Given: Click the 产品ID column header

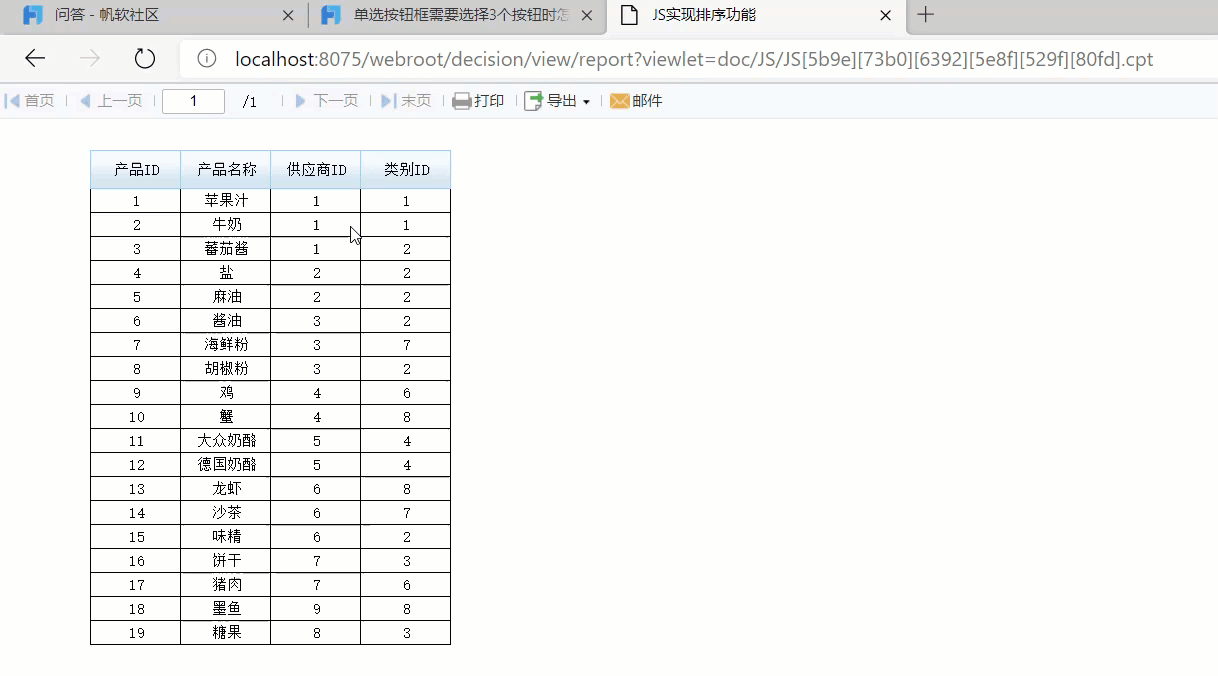Looking at the screenshot, I should pyautogui.click(x=136, y=170).
